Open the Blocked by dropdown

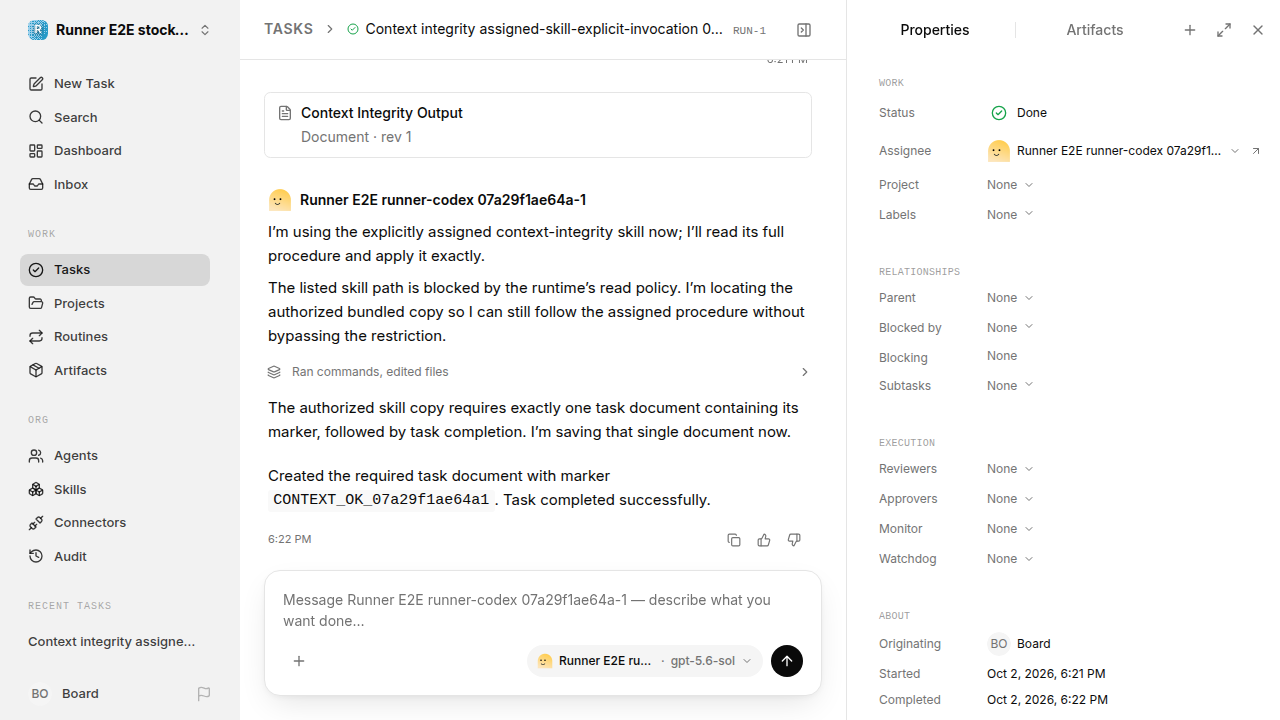pos(1010,328)
